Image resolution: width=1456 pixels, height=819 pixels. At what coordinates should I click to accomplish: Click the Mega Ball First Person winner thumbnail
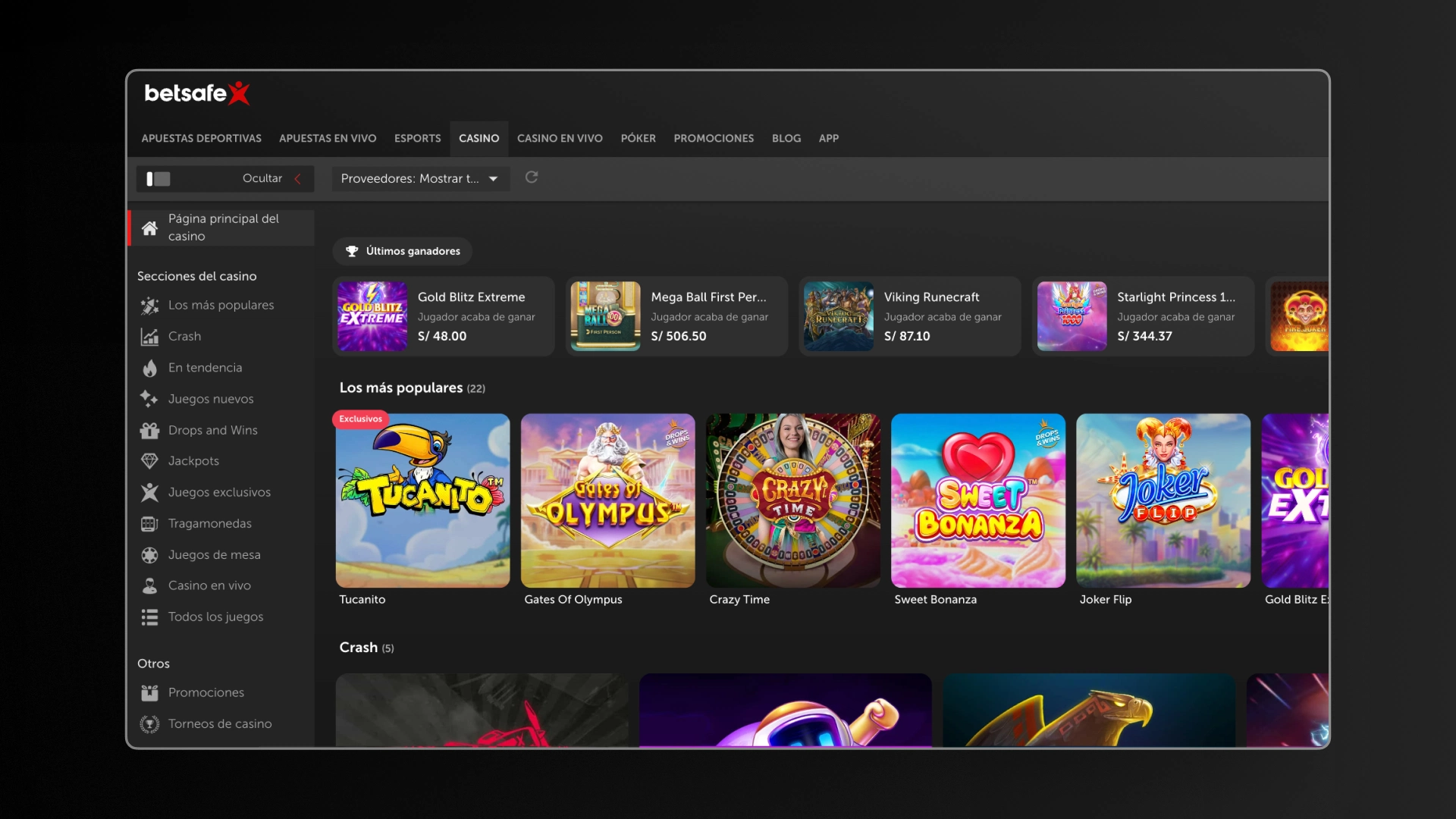pos(605,316)
